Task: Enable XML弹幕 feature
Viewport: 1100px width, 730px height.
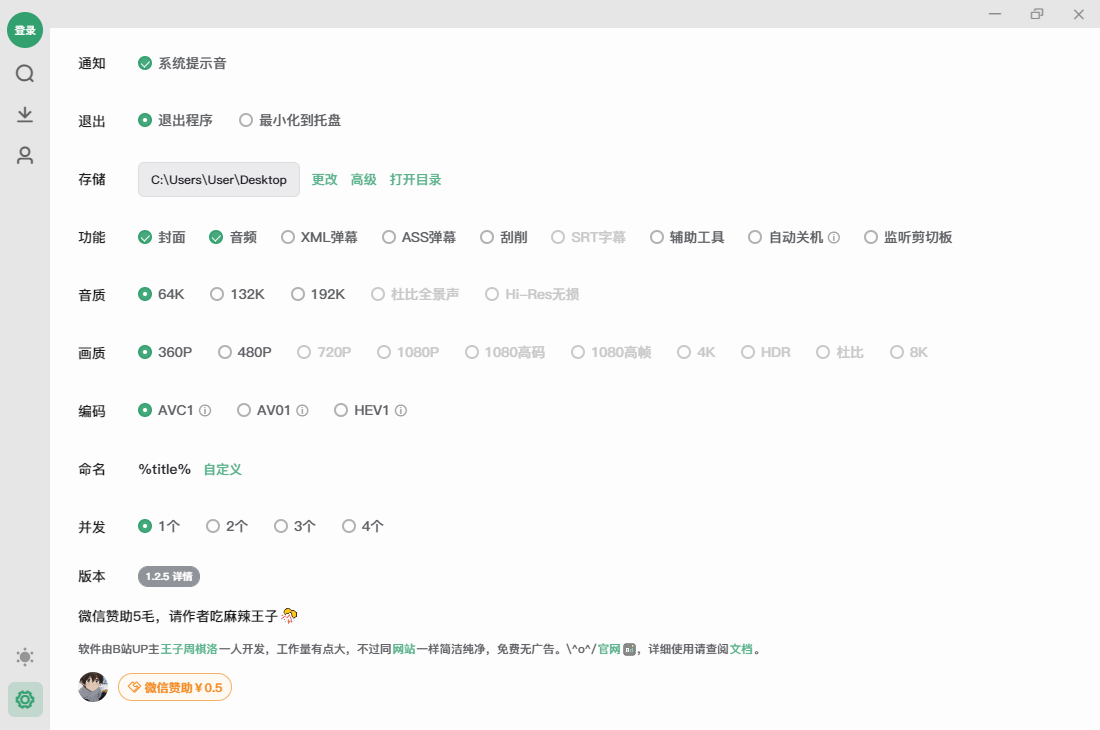Action: point(319,237)
